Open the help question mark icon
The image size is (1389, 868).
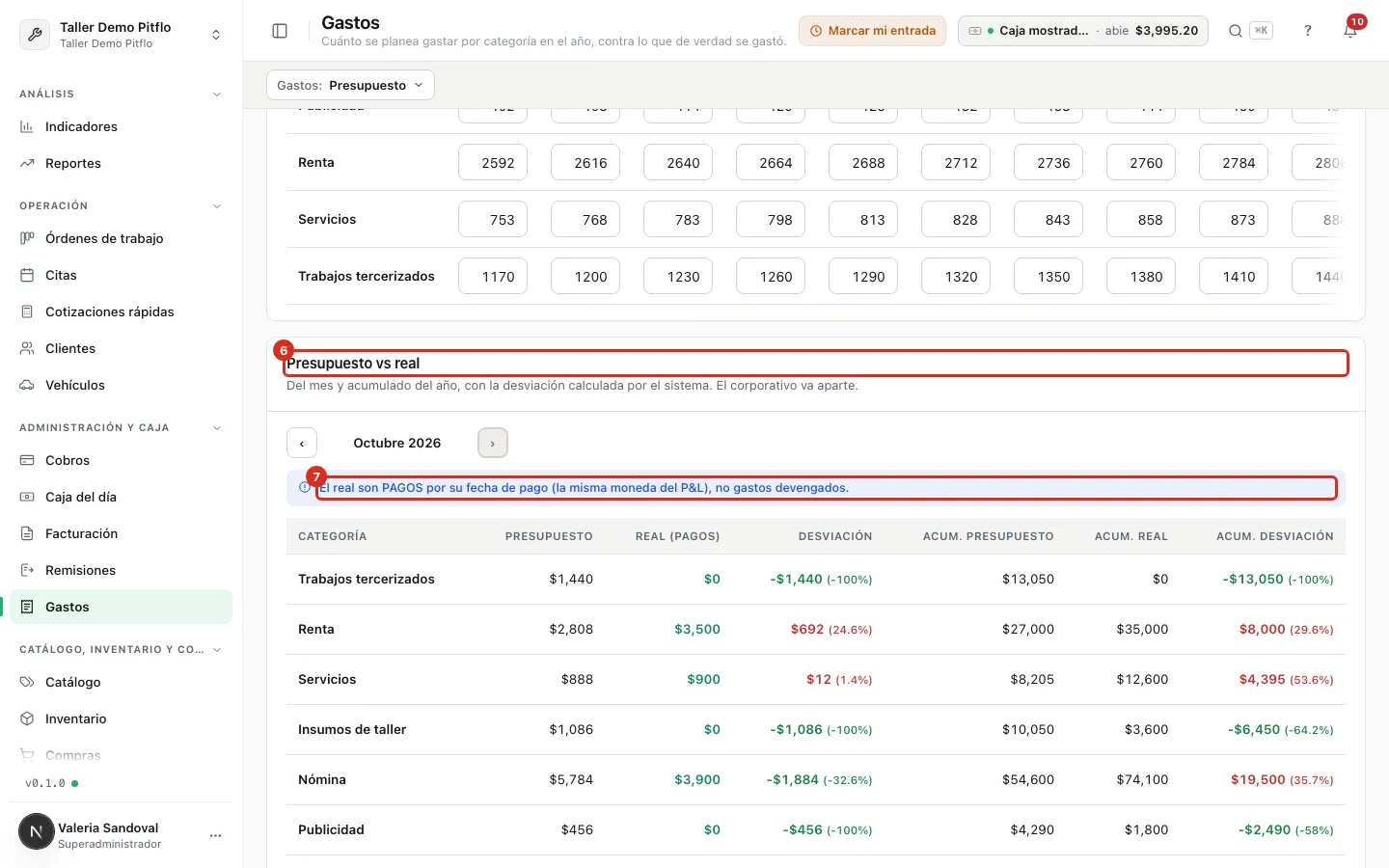click(x=1308, y=31)
